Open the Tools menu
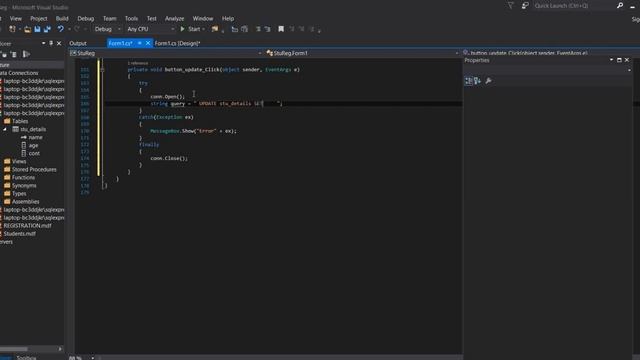Viewport: 640px width, 360px height. [131, 19]
